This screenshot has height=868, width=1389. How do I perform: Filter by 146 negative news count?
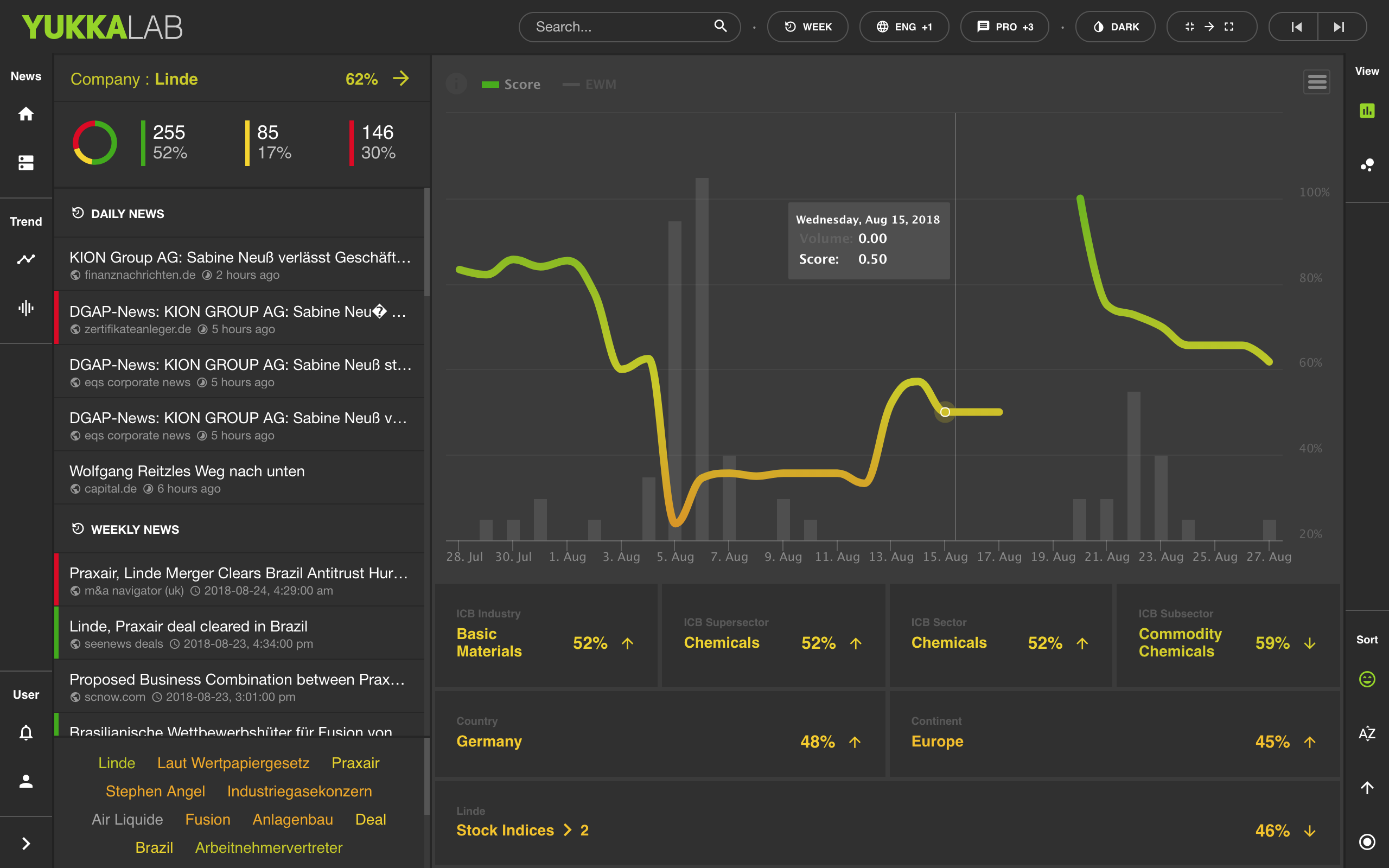pos(373,142)
